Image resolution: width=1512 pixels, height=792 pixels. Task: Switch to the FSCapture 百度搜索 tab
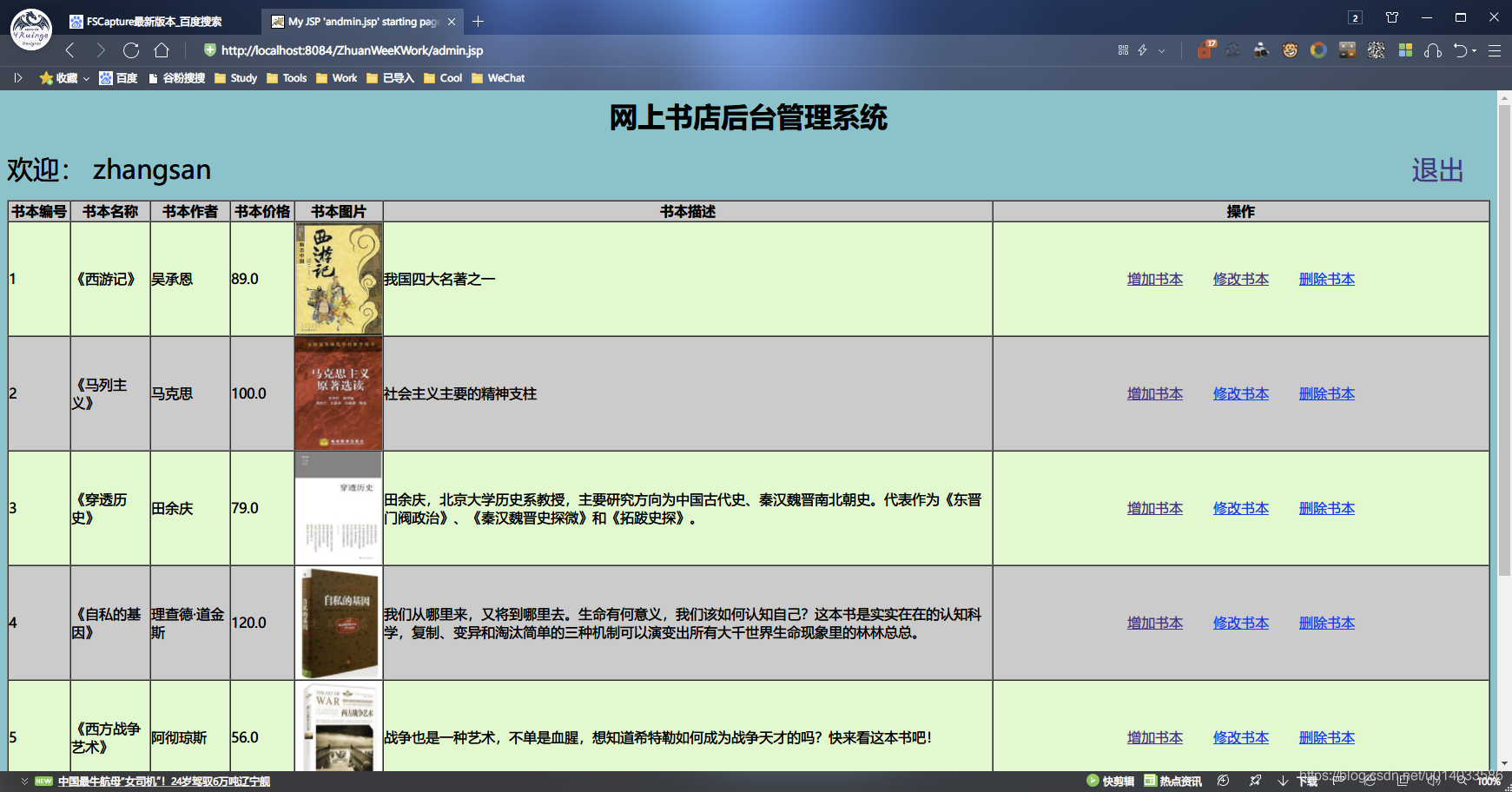click(x=155, y=22)
